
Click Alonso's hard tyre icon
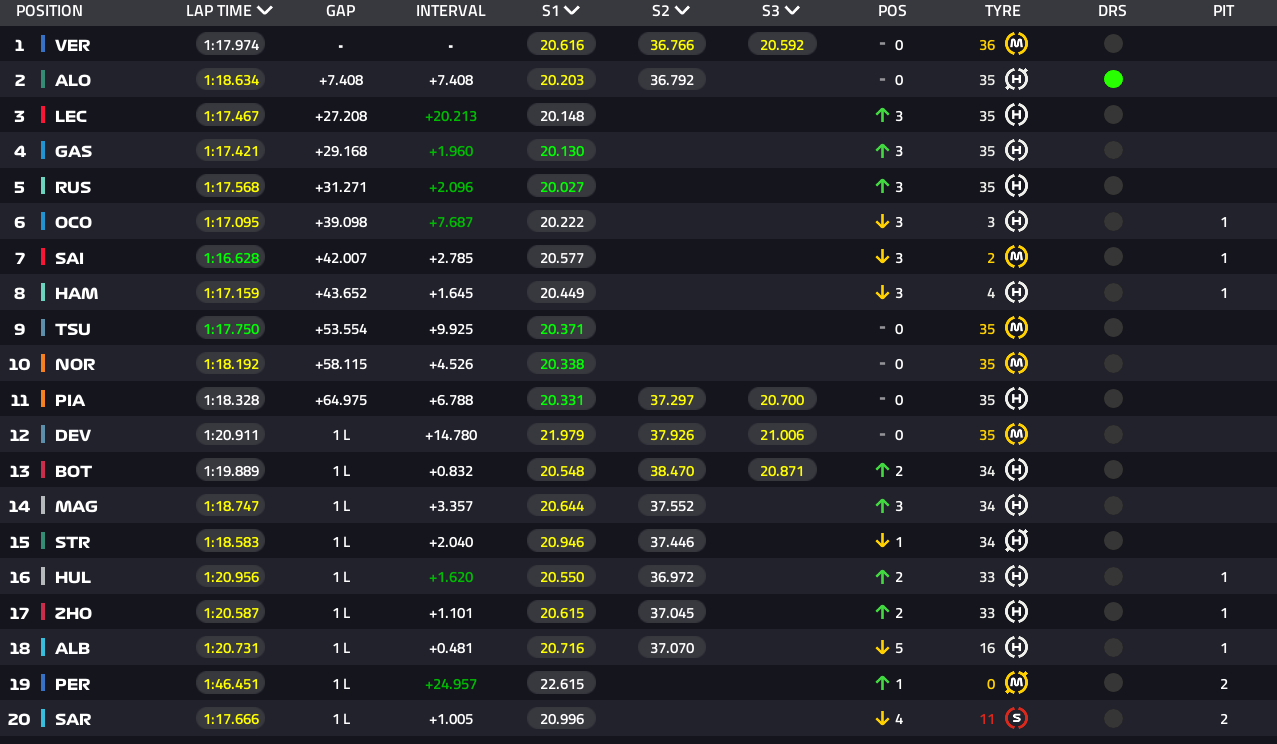click(x=1016, y=80)
